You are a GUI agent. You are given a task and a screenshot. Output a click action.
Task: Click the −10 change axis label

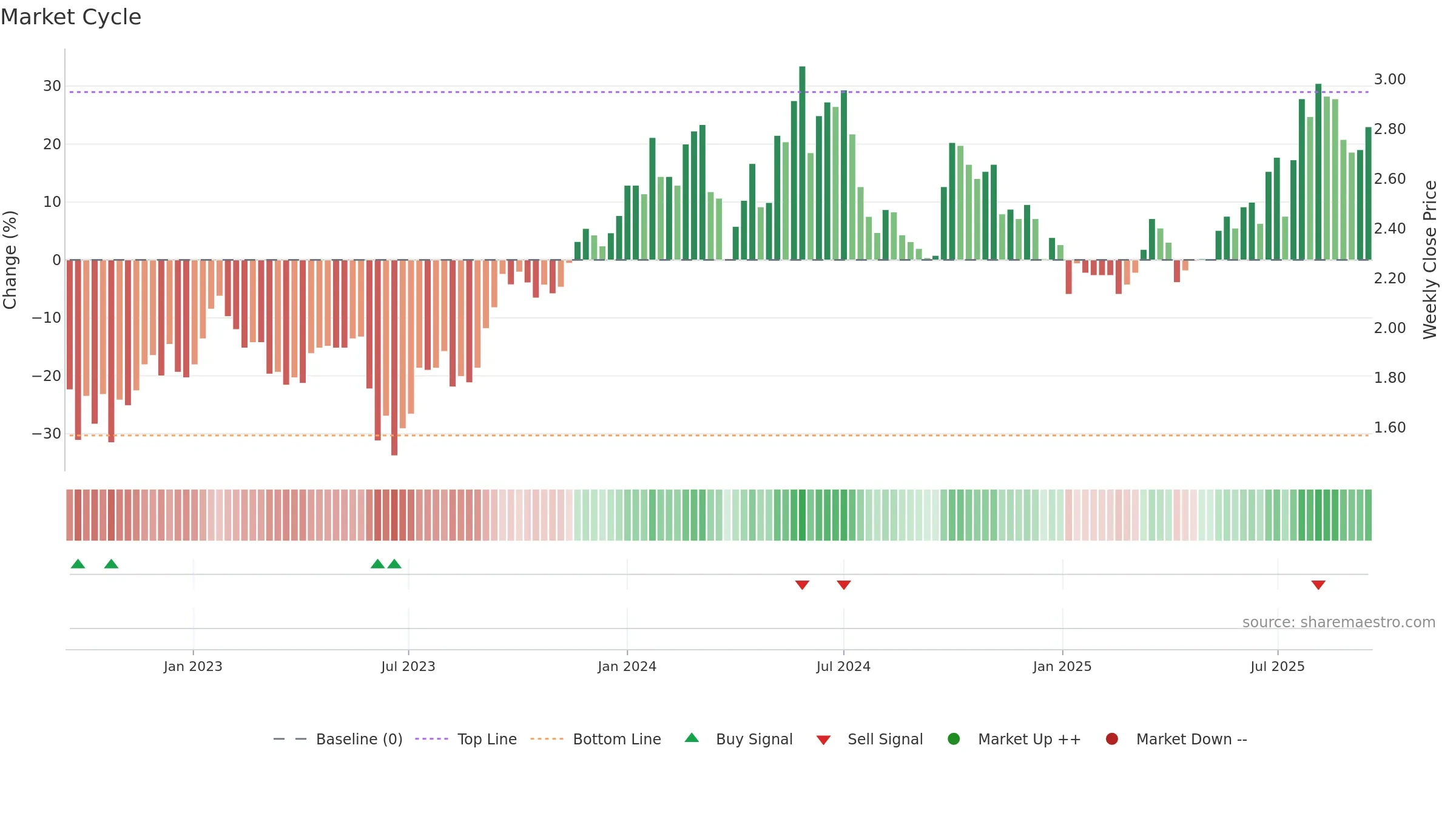[47, 318]
